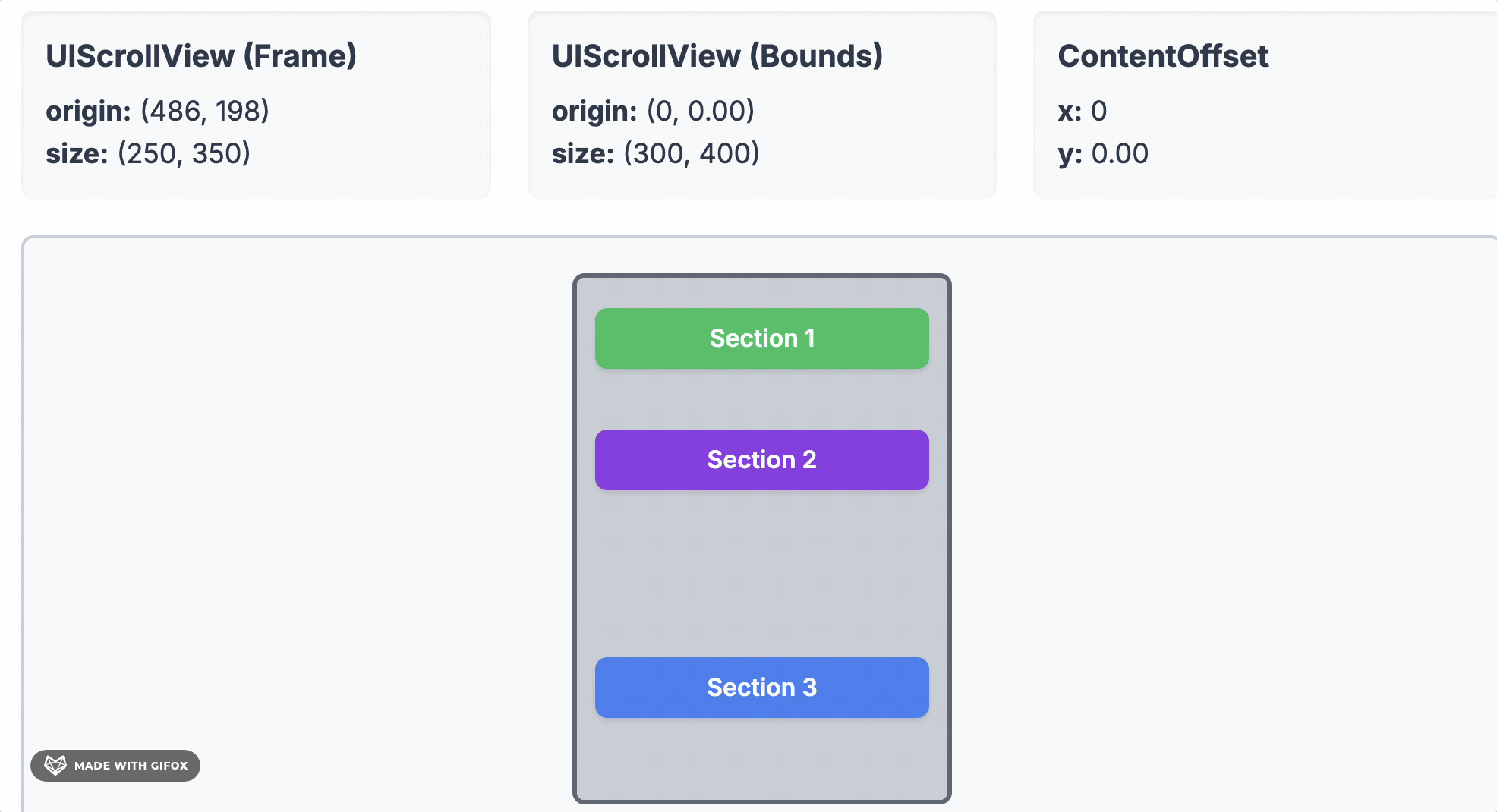Select the ContentOffset x value
Screen dimensions: 1497x812
coord(1098,112)
